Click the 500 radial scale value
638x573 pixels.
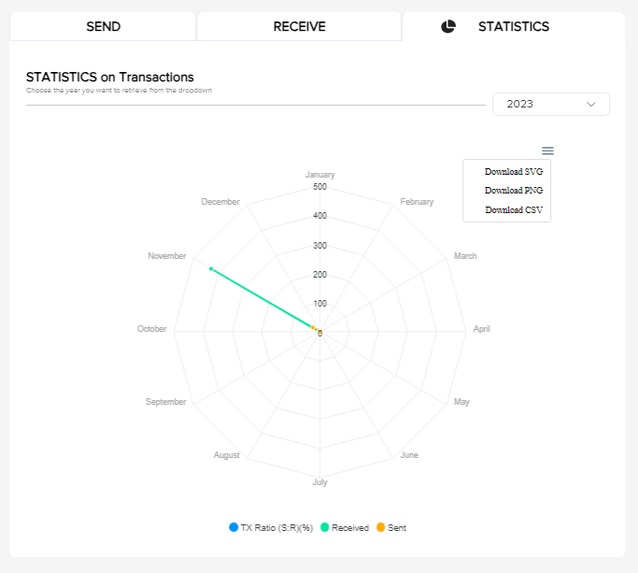tap(320, 187)
